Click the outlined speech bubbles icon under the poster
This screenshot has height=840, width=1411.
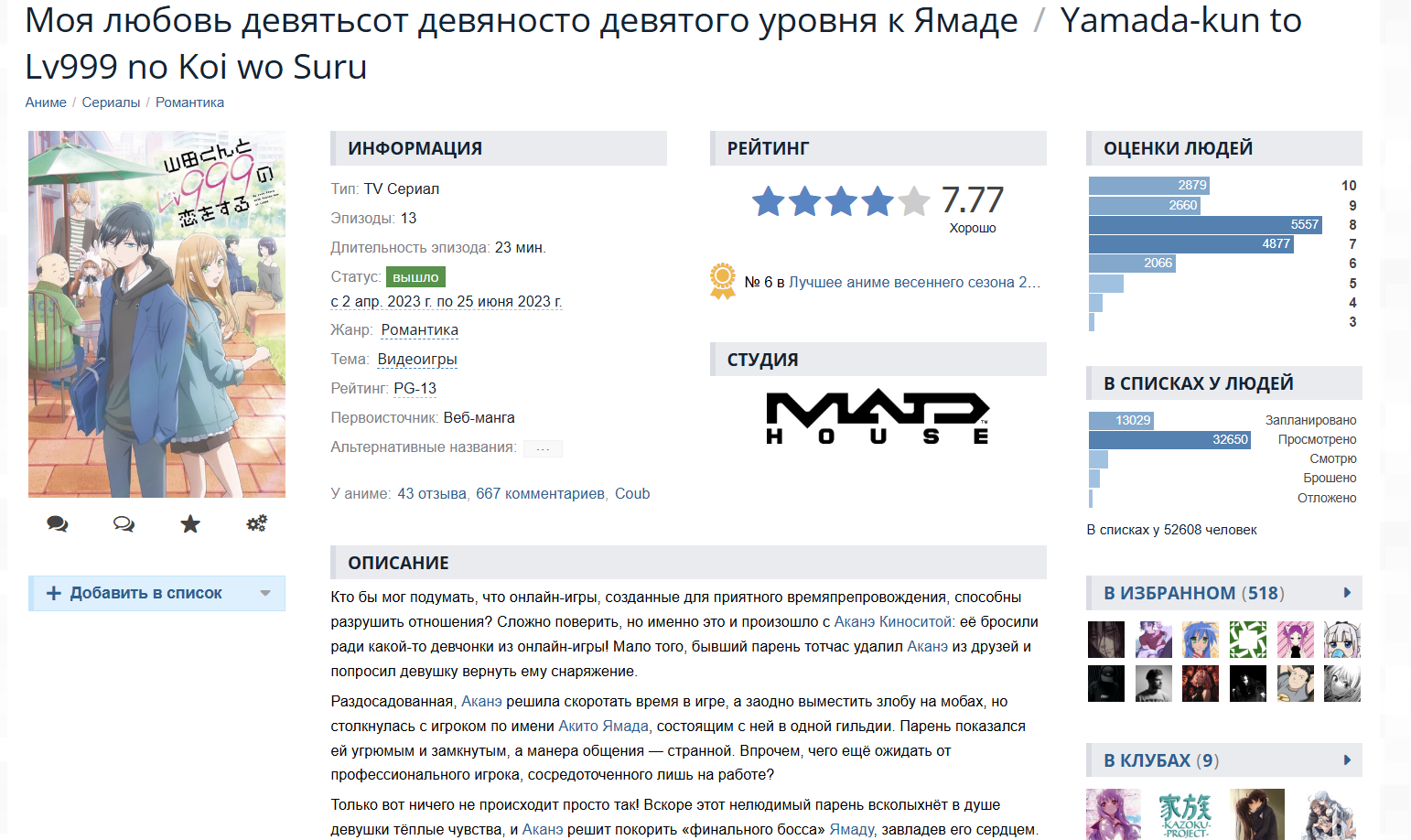(x=124, y=523)
